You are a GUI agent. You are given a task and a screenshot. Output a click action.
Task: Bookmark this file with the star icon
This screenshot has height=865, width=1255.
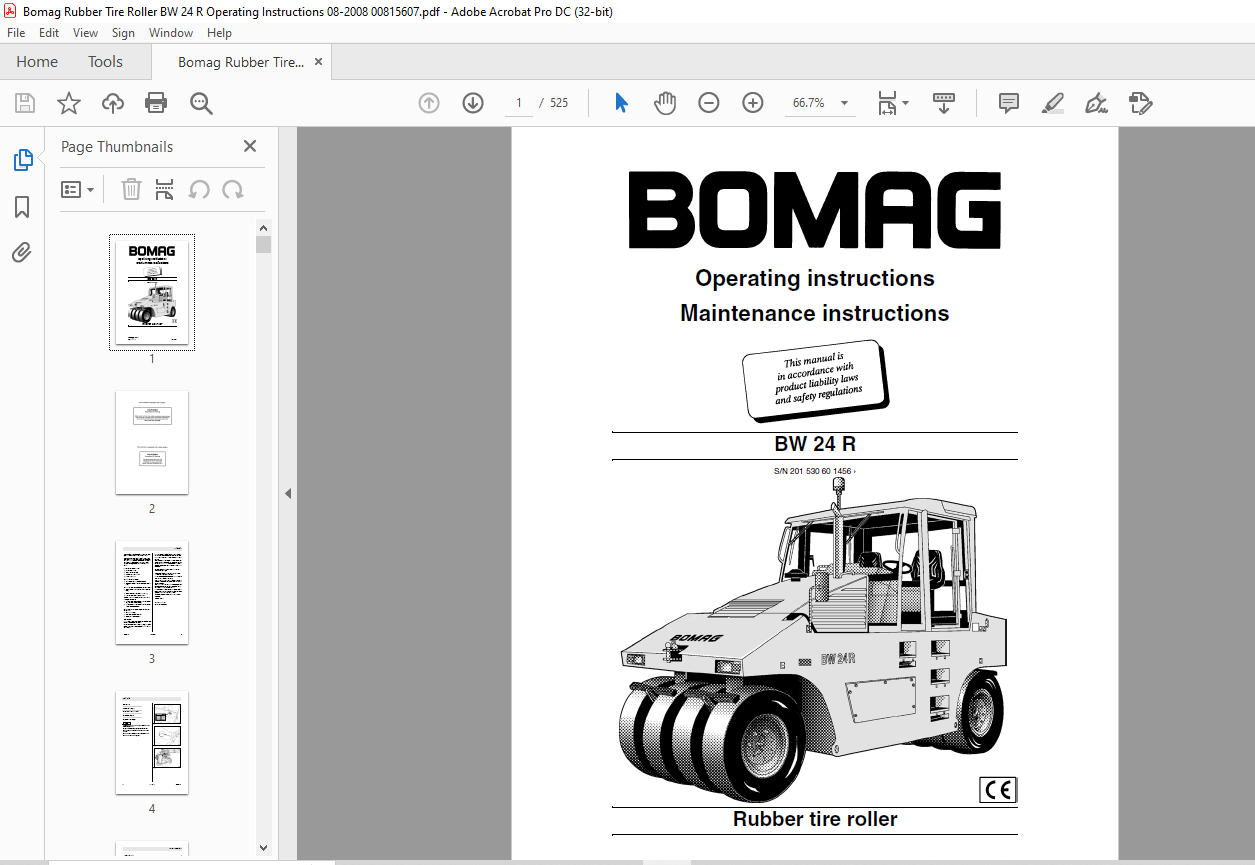tap(69, 103)
